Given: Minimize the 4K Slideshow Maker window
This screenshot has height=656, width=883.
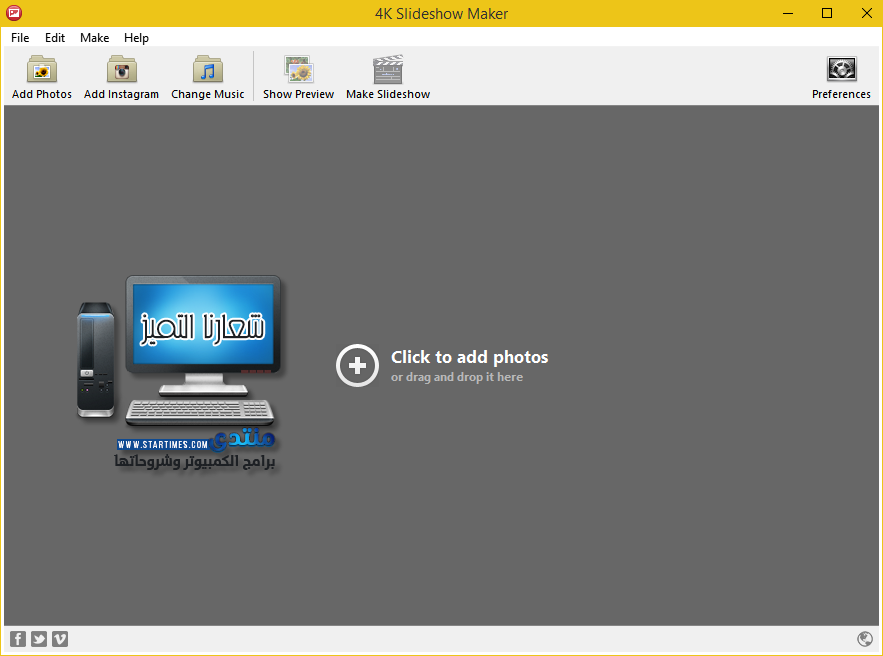Looking at the screenshot, I should point(788,13).
